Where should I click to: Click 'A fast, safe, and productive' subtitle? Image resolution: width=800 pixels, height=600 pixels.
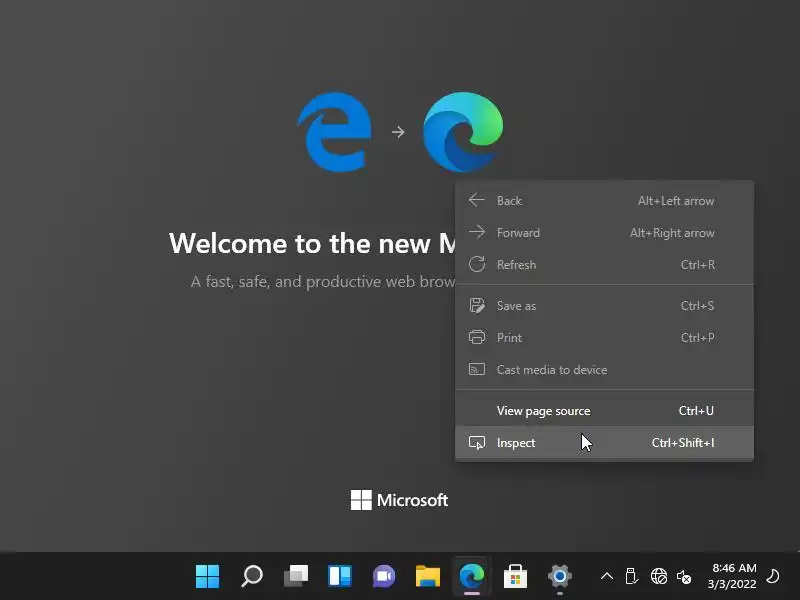pyautogui.click(x=322, y=282)
